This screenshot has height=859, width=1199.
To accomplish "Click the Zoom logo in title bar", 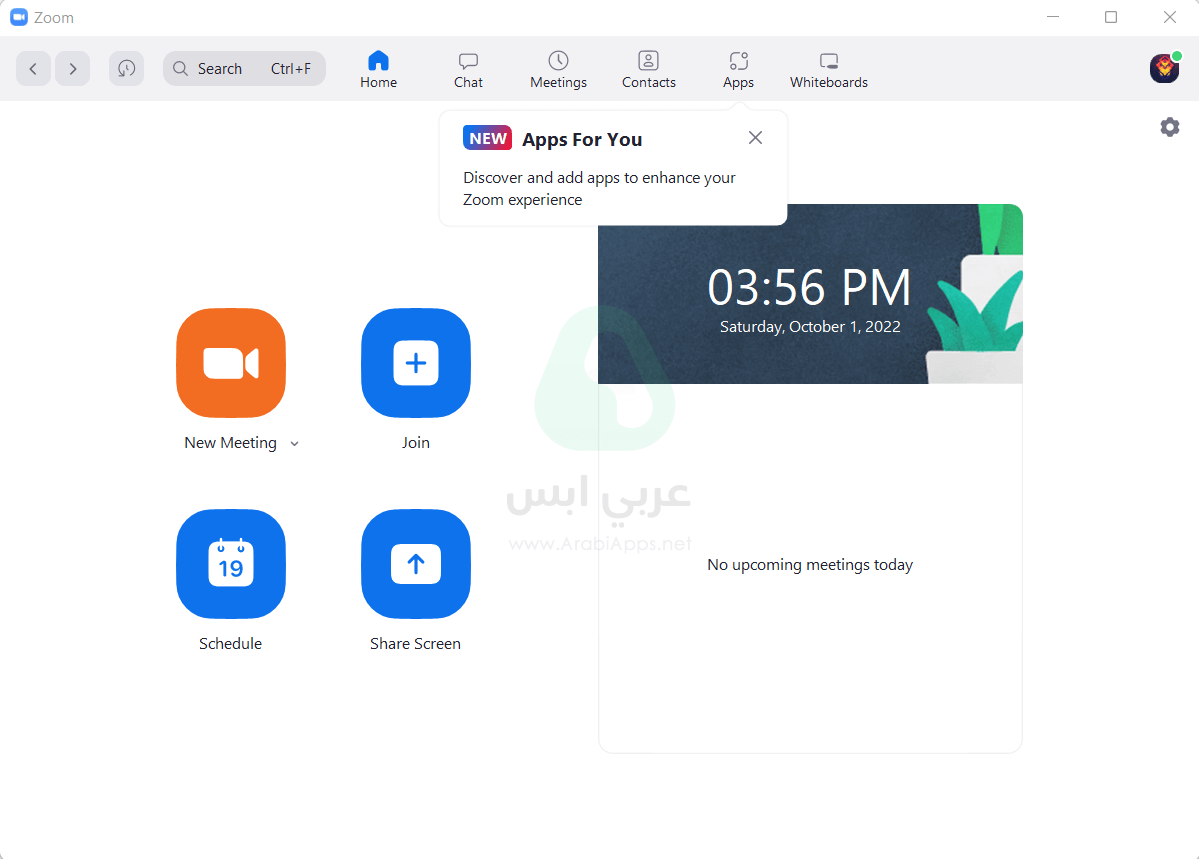I will (19, 17).
